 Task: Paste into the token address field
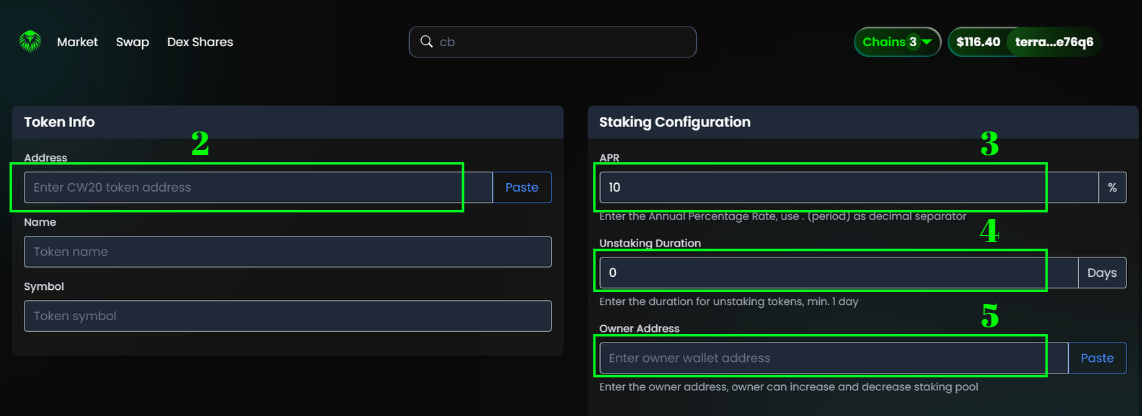pos(522,187)
